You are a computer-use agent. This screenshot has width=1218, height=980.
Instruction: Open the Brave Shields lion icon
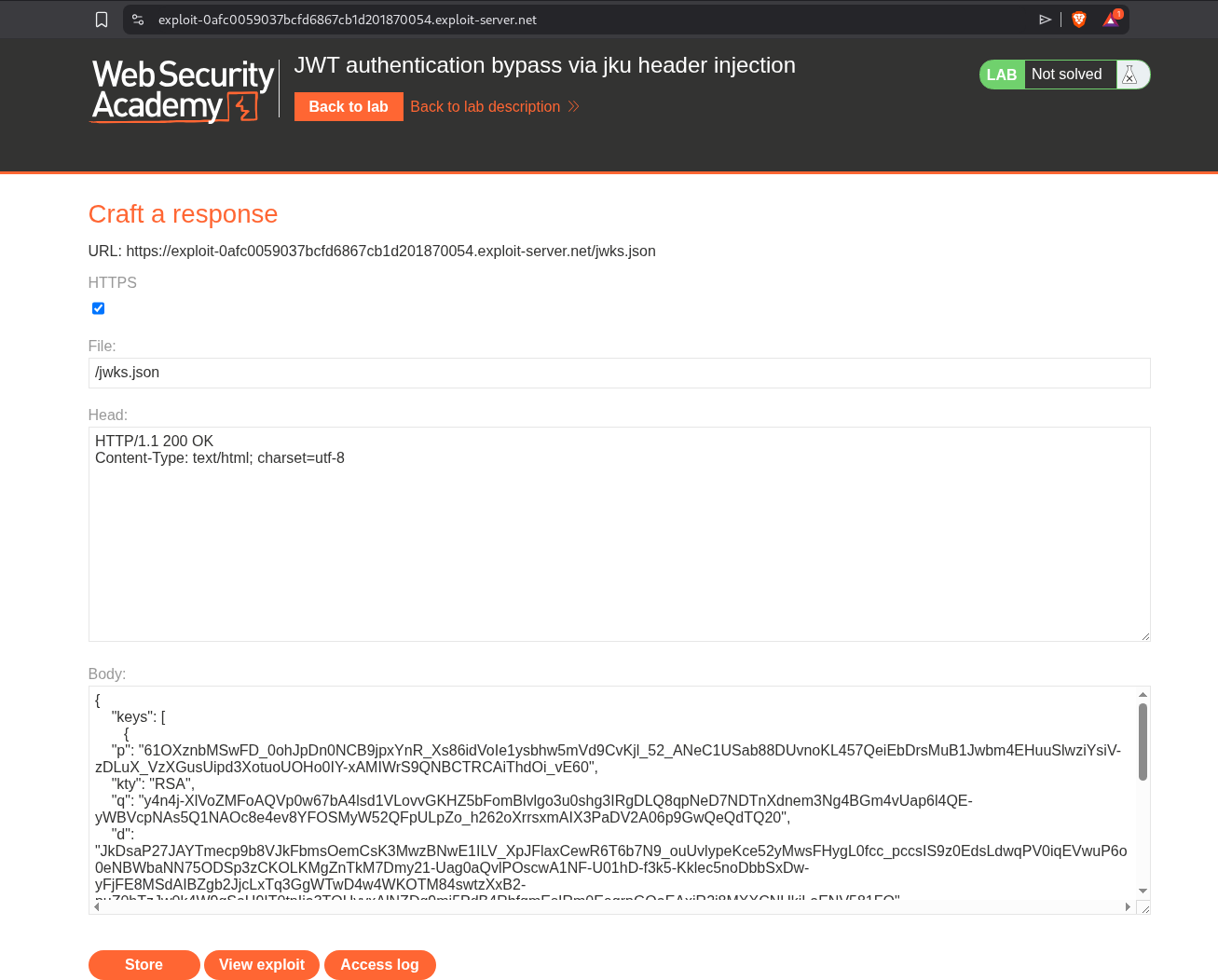tap(1079, 20)
